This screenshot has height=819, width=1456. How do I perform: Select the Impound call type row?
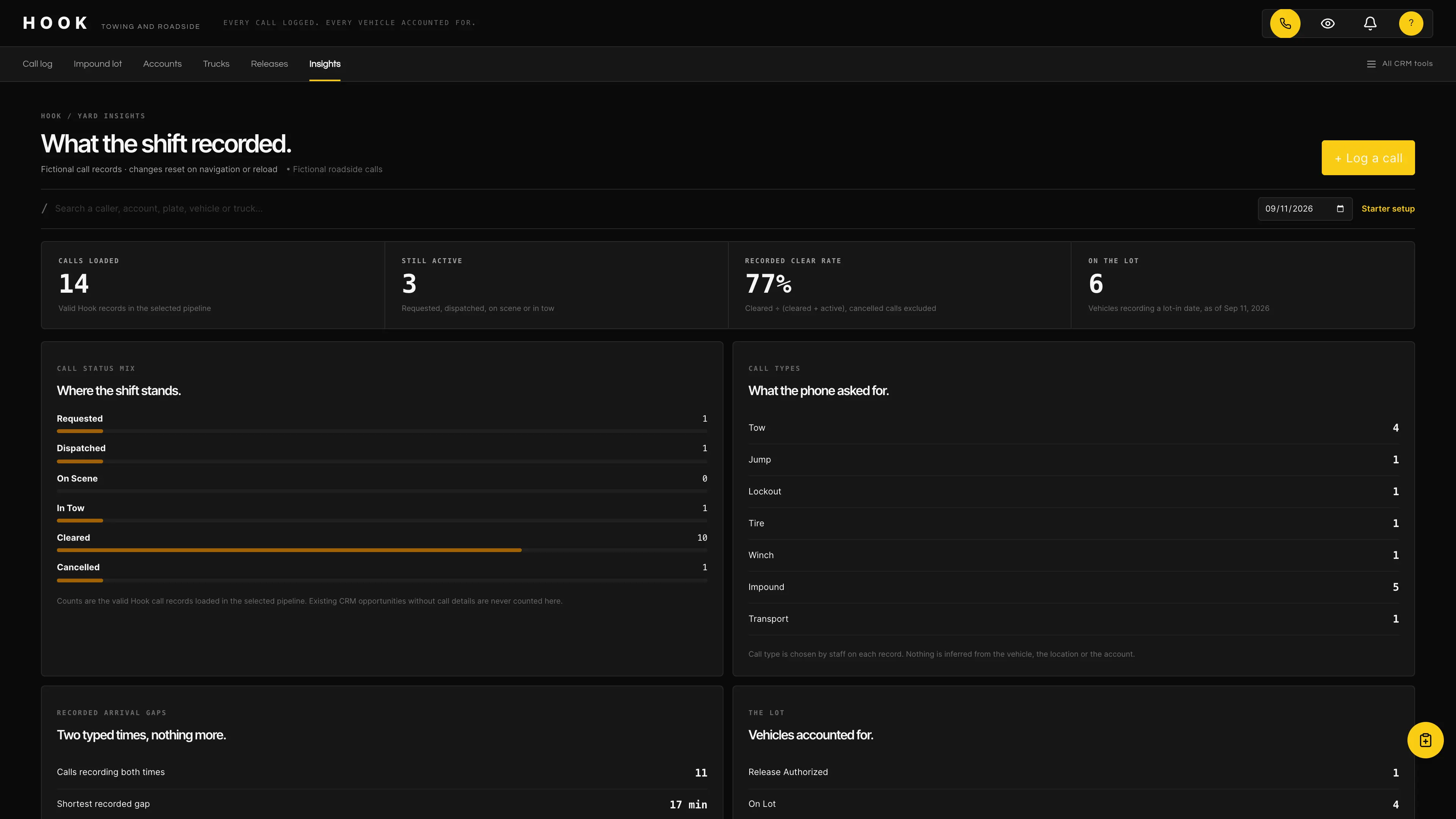point(1073,587)
